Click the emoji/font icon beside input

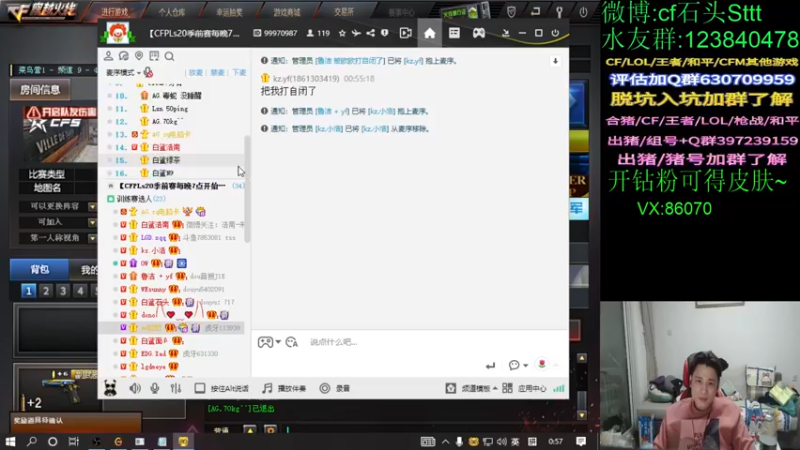click(x=292, y=342)
